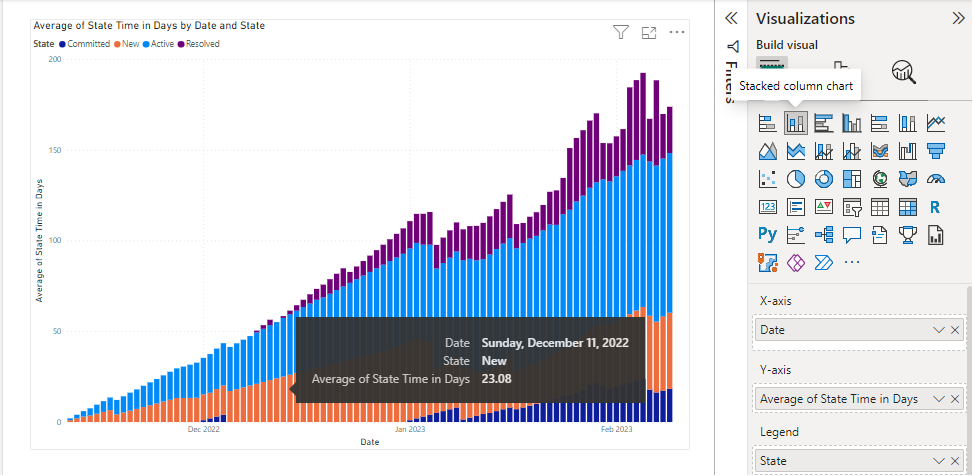973x476 pixels.
Task: Select the Donut chart visual icon
Action: click(824, 179)
